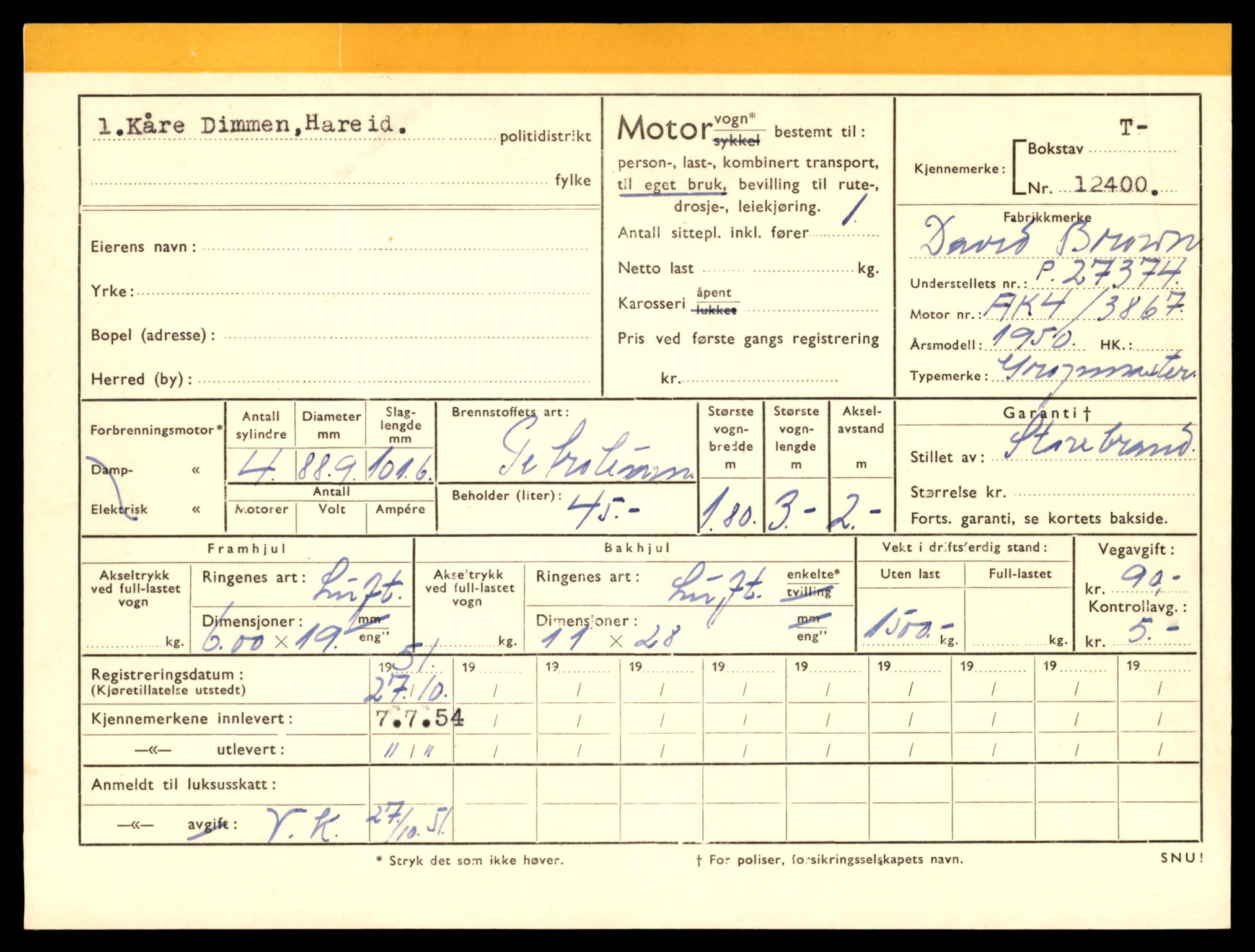Click the Bopel (adresse) field line

(x=406, y=337)
